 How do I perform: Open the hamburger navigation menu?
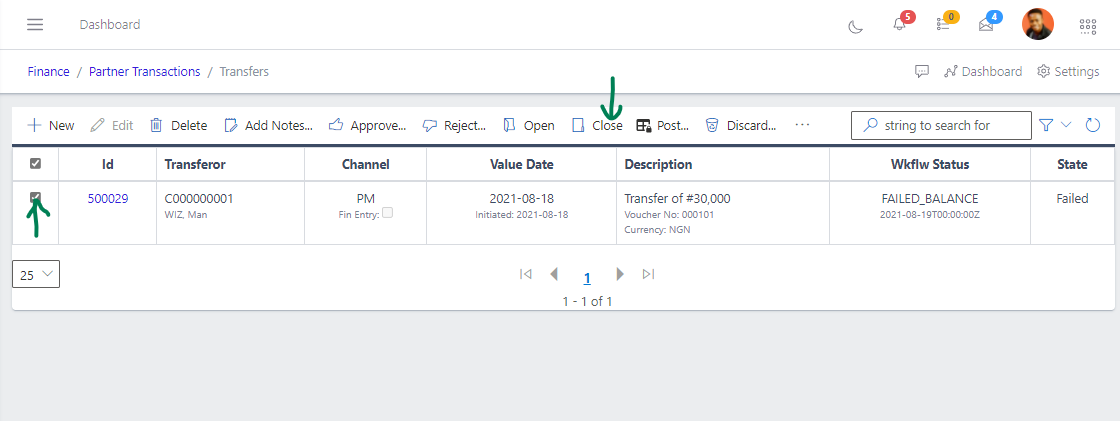click(35, 24)
